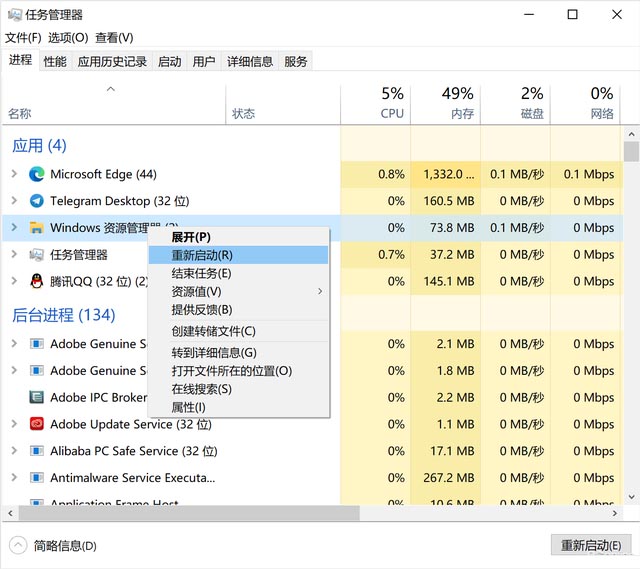Switch to the 用户 tab
640x569 pixels.
coord(204,62)
